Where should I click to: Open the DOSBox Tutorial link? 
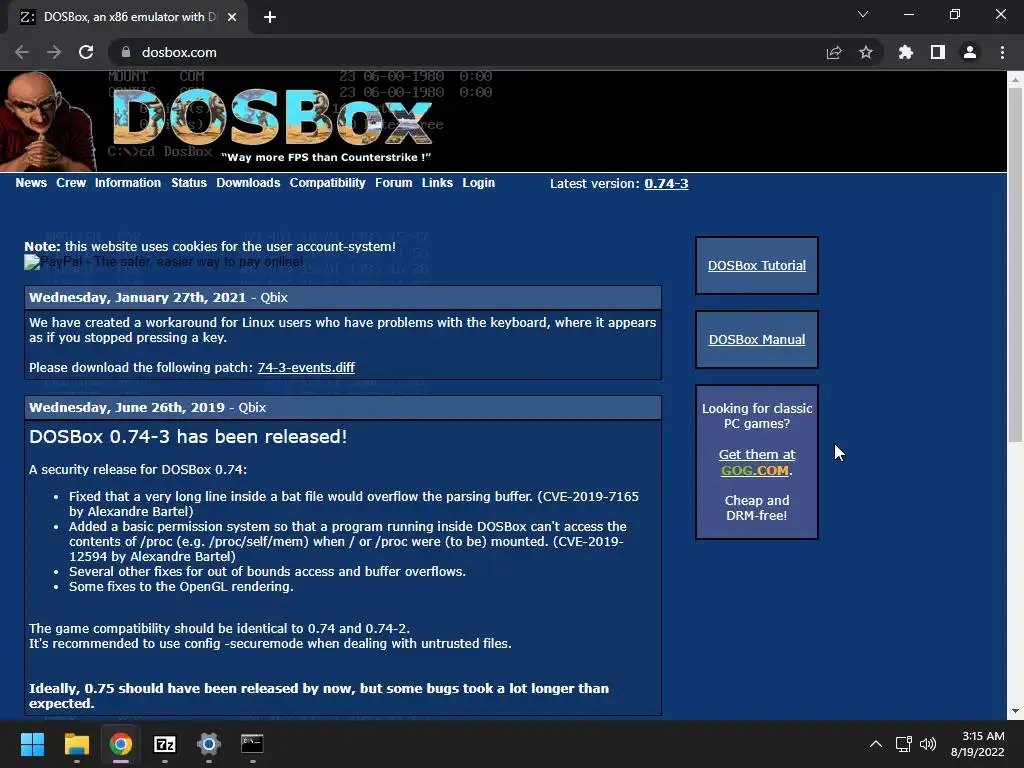point(757,266)
